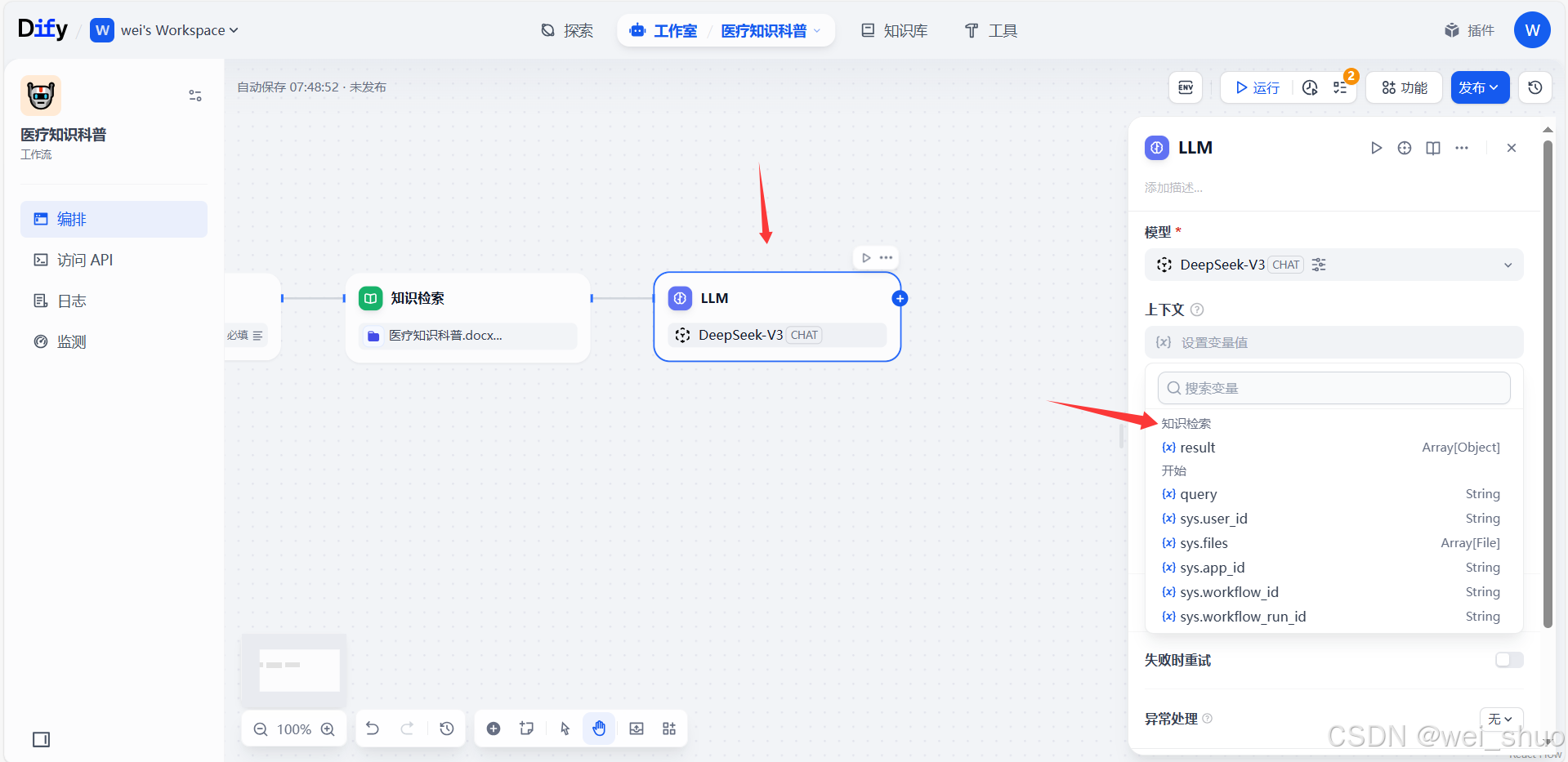Click the app panda avatar icon
1568x762 pixels.
41,96
